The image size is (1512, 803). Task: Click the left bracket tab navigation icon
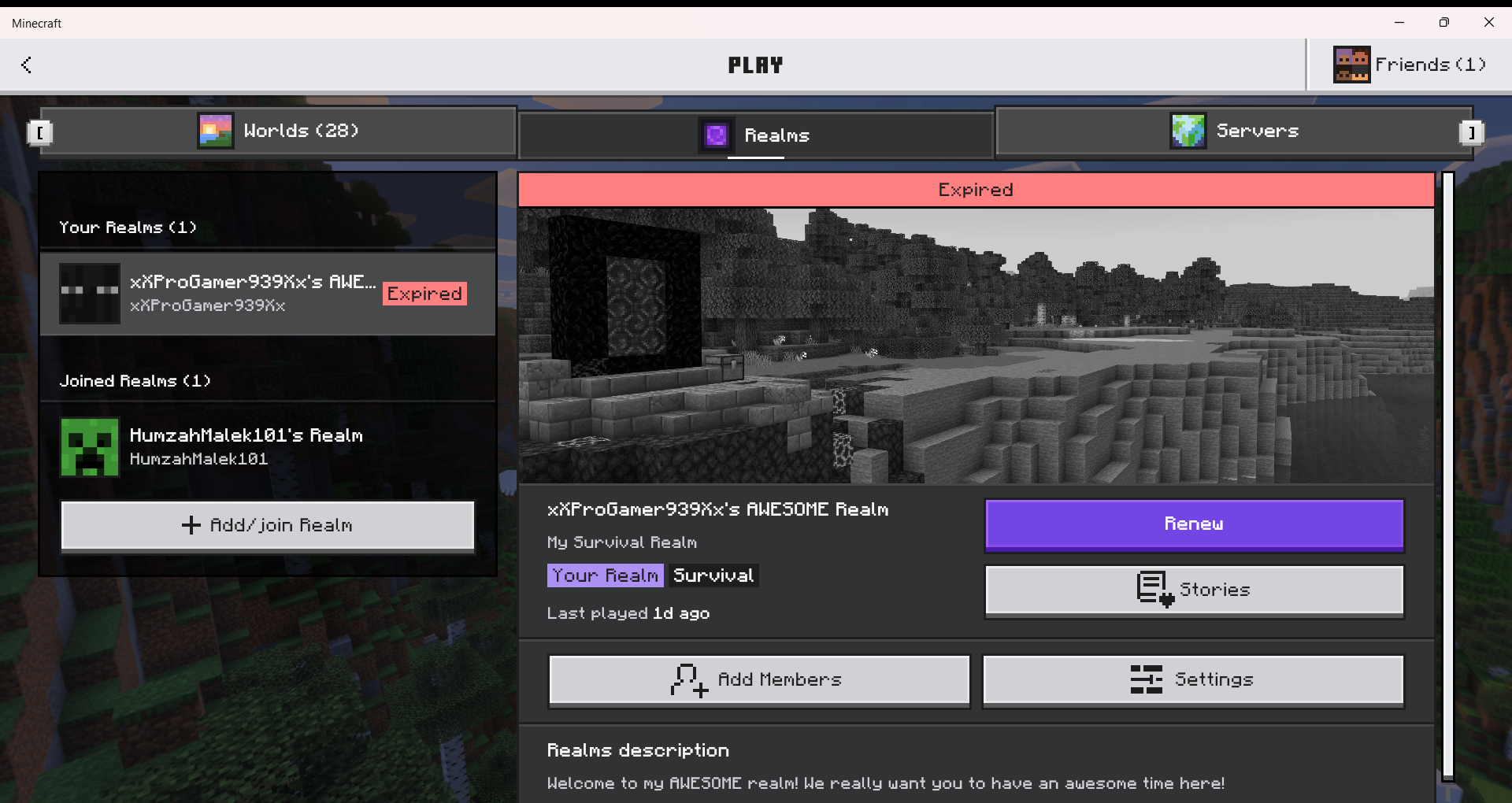[x=39, y=132]
